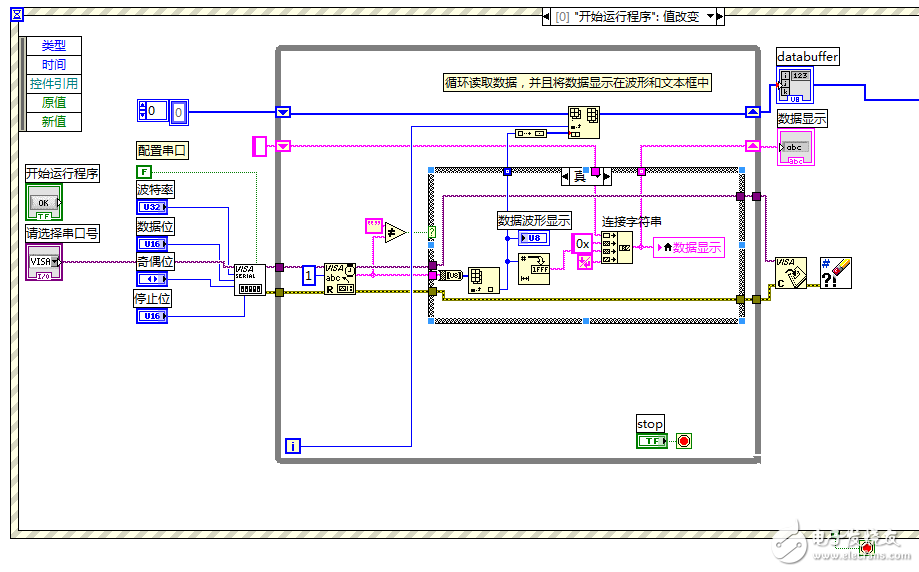Select the 数据显示 local variable
The height and width of the screenshot is (572, 919).
(x=689, y=248)
